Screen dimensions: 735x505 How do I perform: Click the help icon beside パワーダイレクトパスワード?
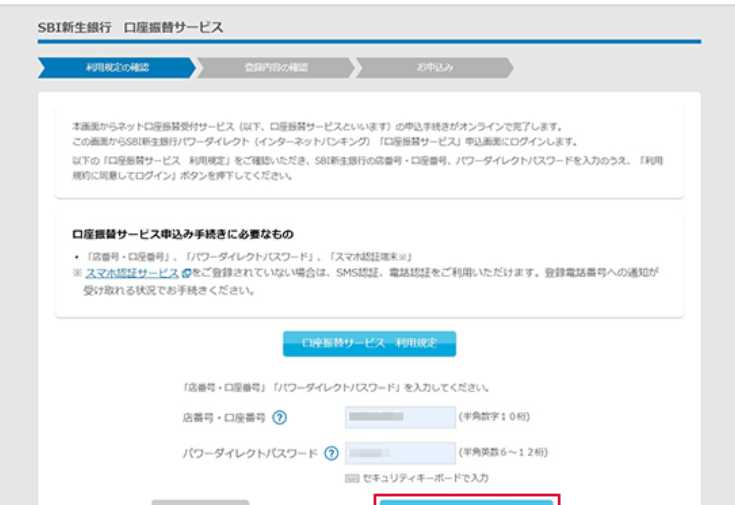coord(331,453)
